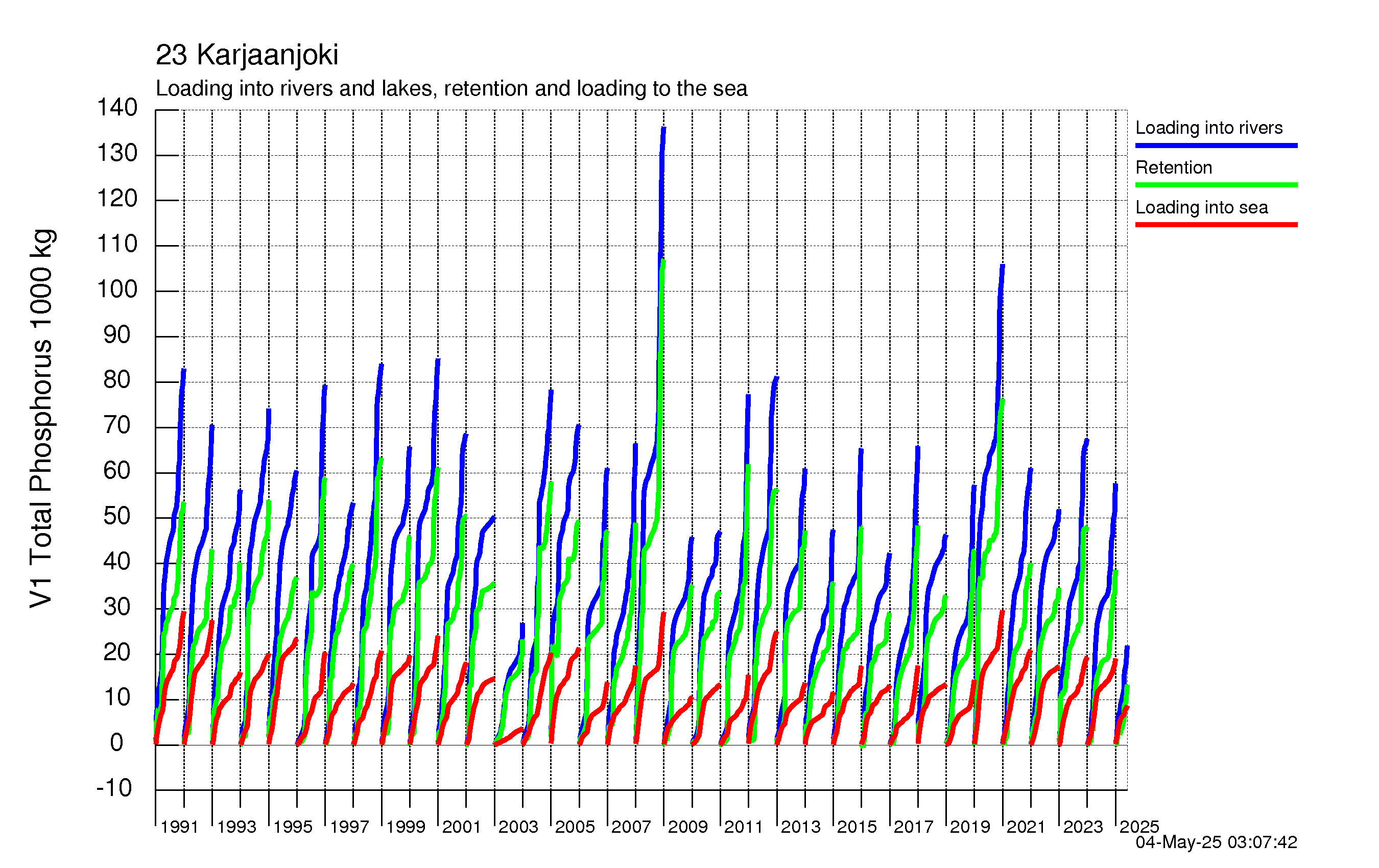
Task: Click the y-axis value 40
Action: click(117, 562)
